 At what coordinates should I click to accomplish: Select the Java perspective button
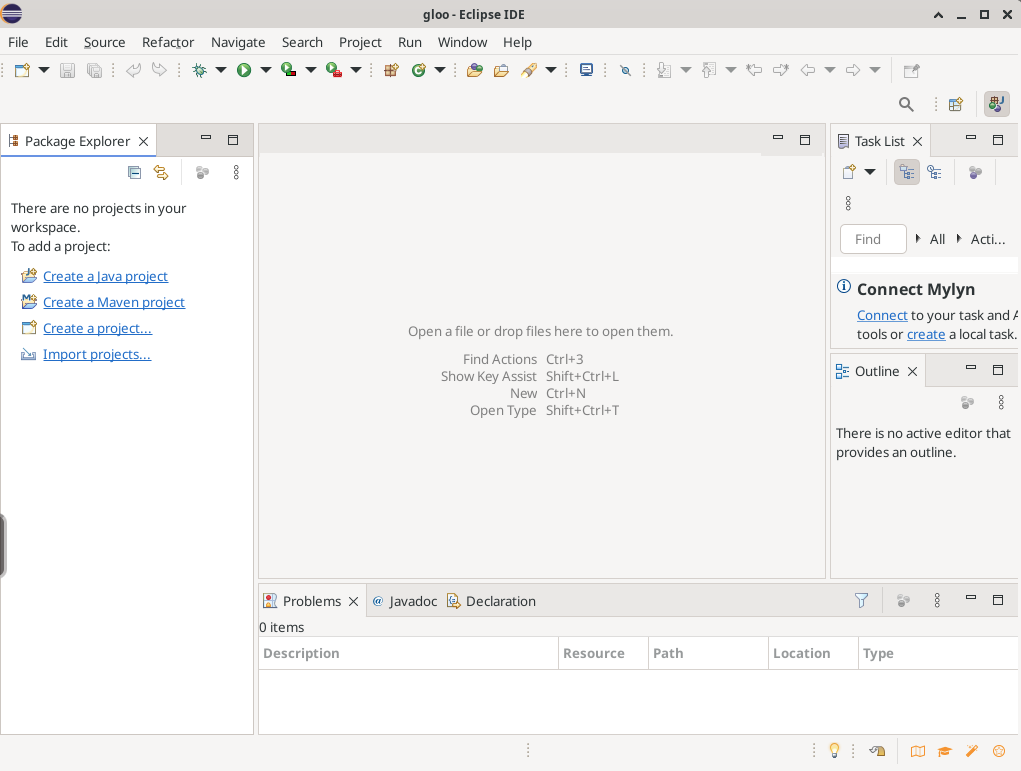(996, 104)
